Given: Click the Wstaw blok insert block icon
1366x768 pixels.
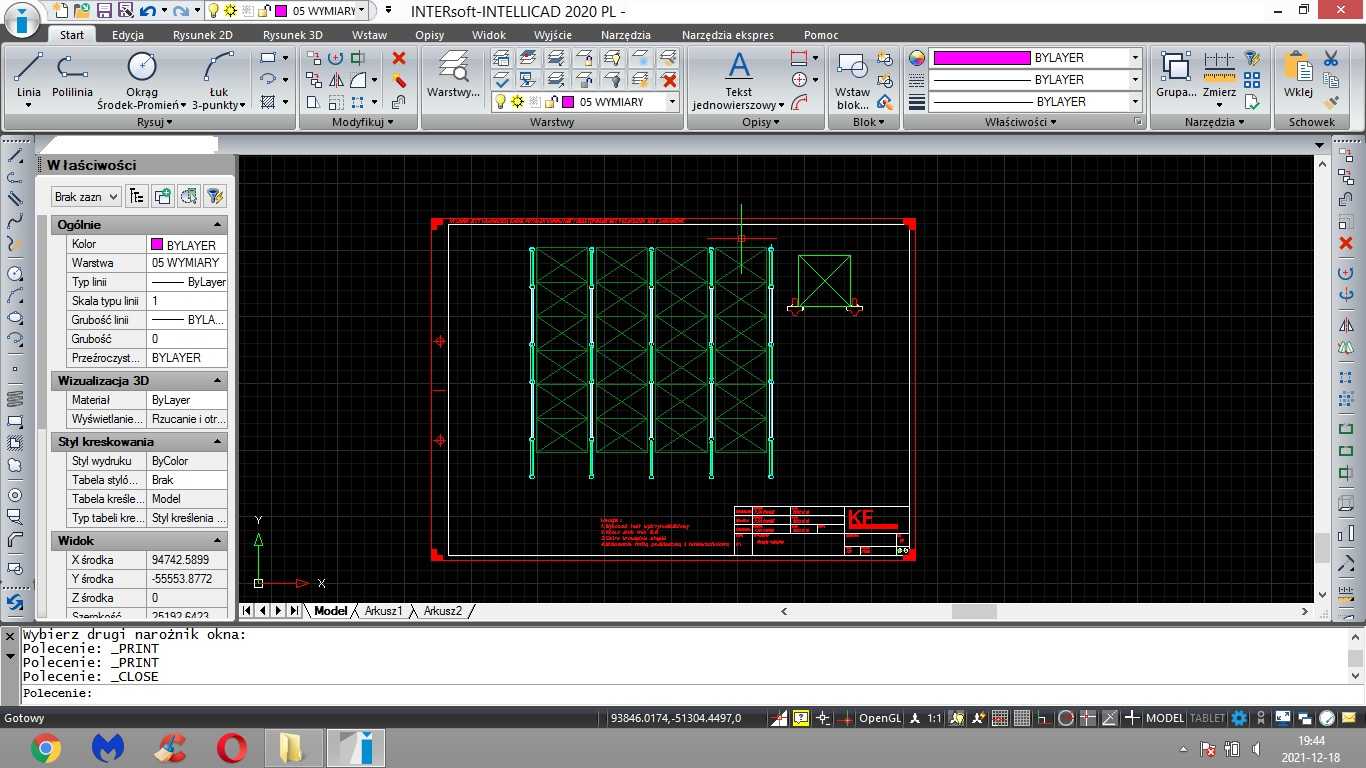Looking at the screenshot, I should tap(853, 79).
